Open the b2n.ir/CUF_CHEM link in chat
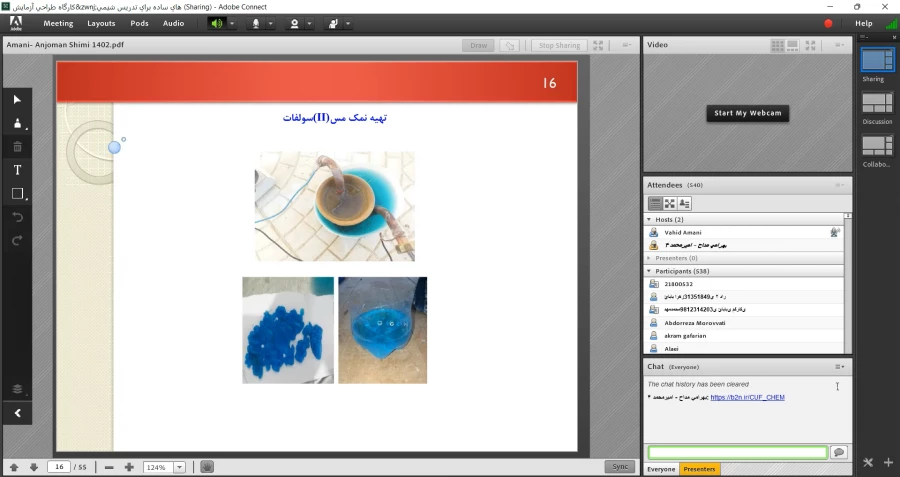The image size is (900, 477). pyautogui.click(x=747, y=397)
